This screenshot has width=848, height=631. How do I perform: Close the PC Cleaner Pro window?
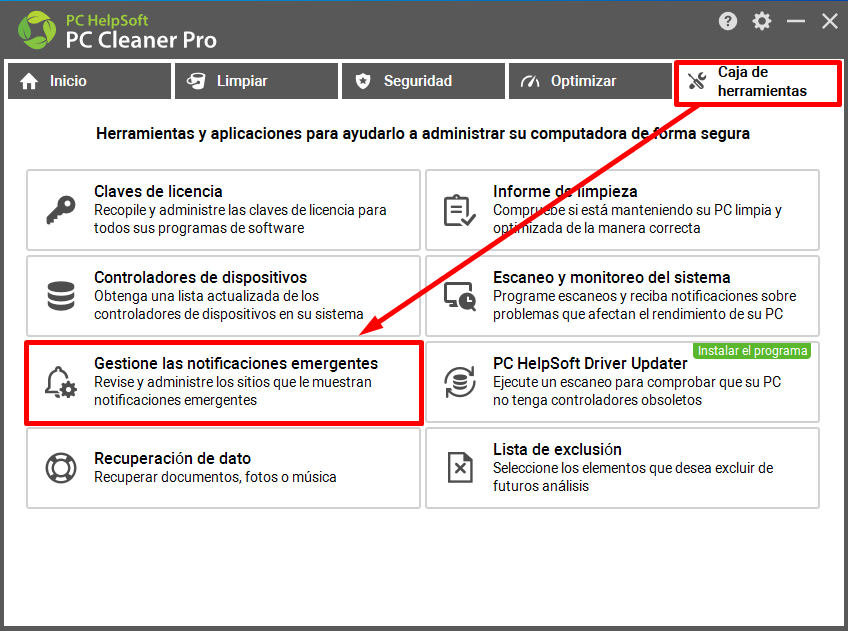tap(830, 22)
